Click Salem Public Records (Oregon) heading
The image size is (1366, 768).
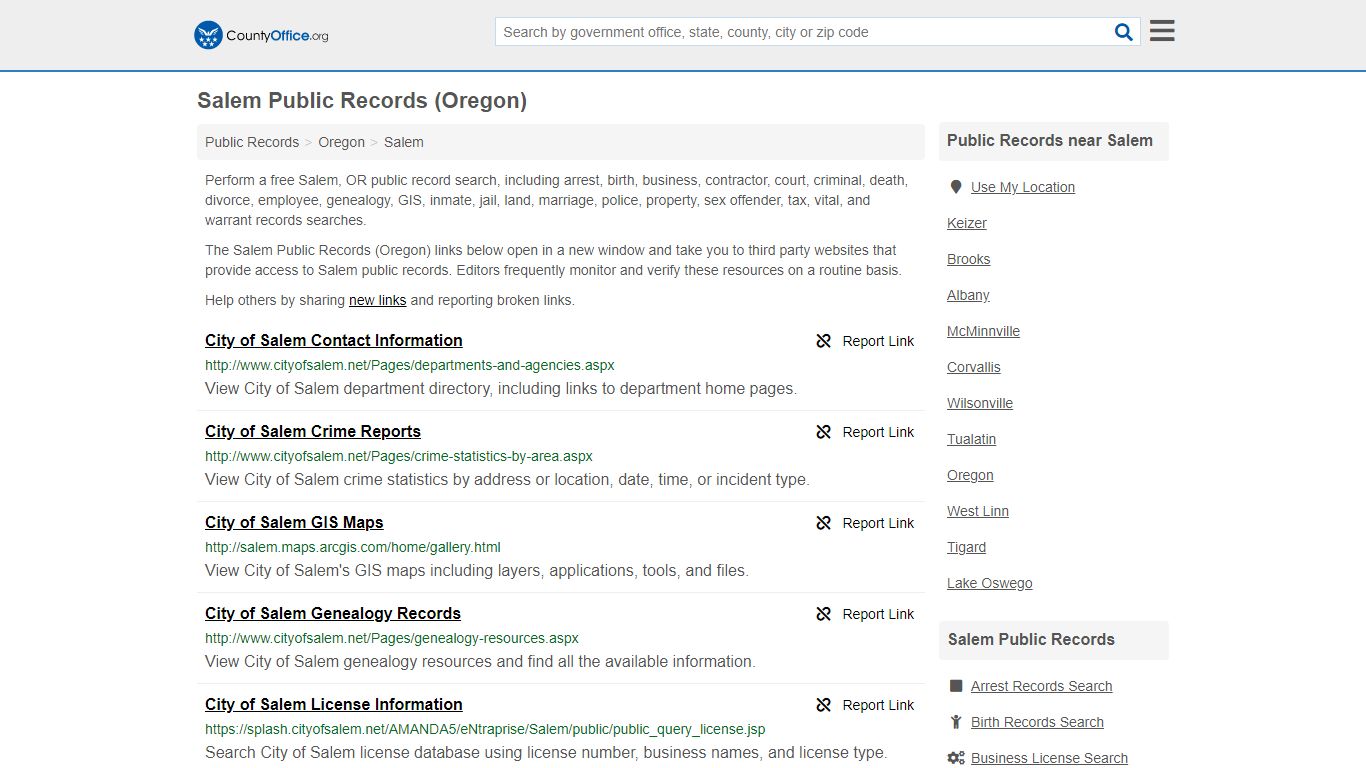[x=362, y=100]
